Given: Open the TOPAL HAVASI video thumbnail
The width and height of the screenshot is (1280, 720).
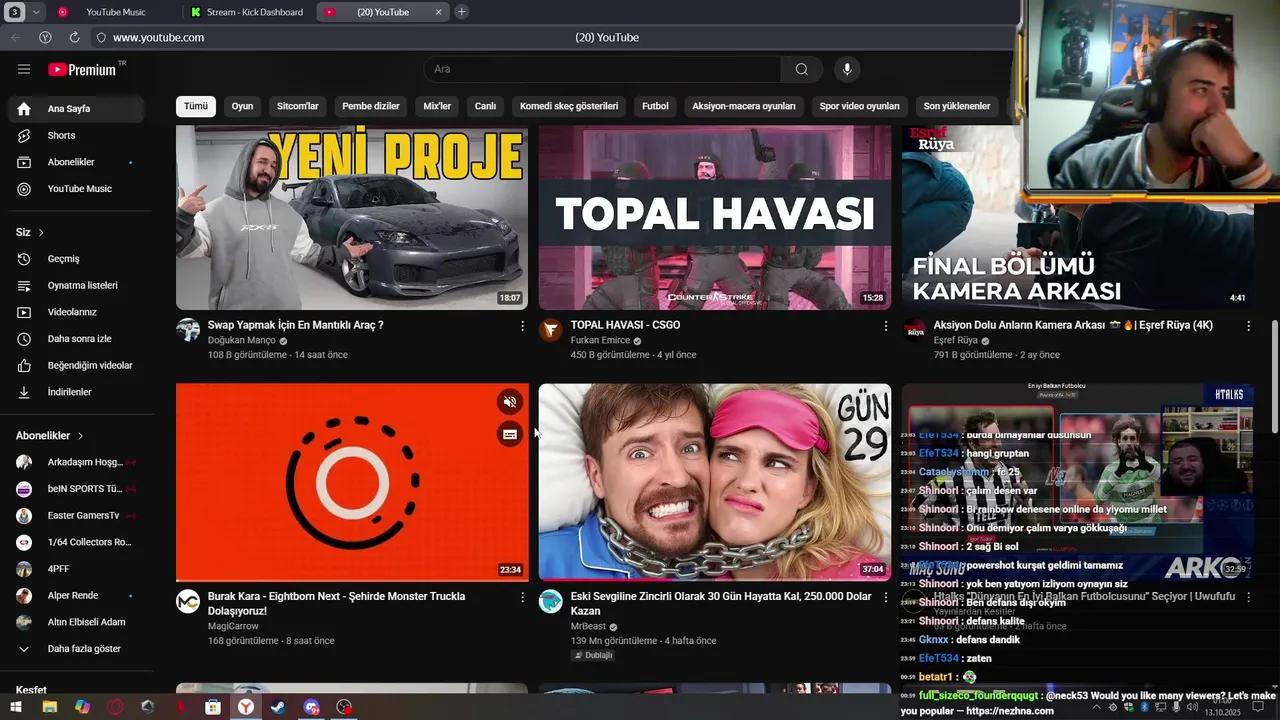Looking at the screenshot, I should (x=715, y=218).
